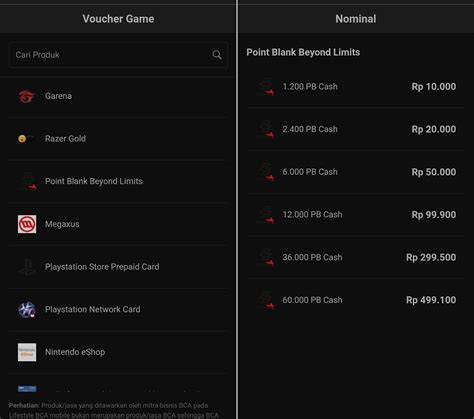The width and height of the screenshot is (474, 419).
Task: Choose the 60.000 PB Cash package
Action: tap(356, 300)
